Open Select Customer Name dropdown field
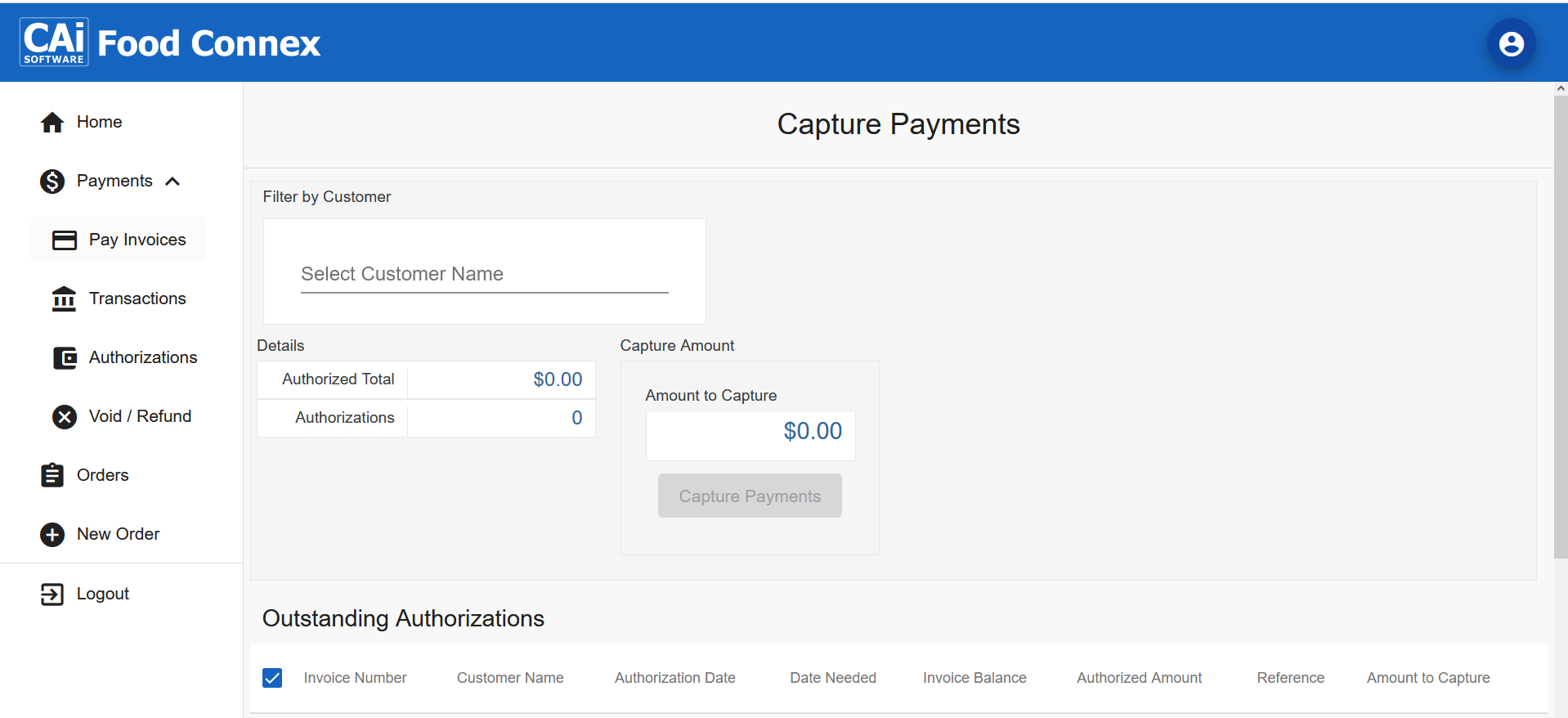This screenshot has height=718, width=1568. pos(485,275)
